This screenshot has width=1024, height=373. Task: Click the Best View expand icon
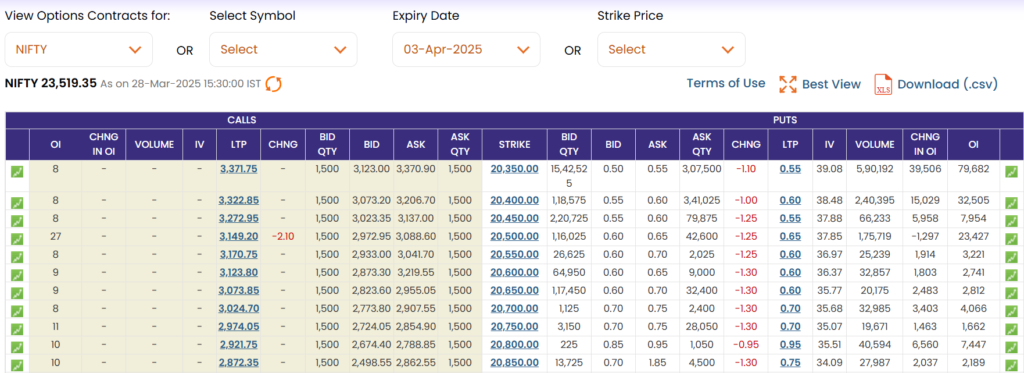pyautogui.click(x=788, y=84)
